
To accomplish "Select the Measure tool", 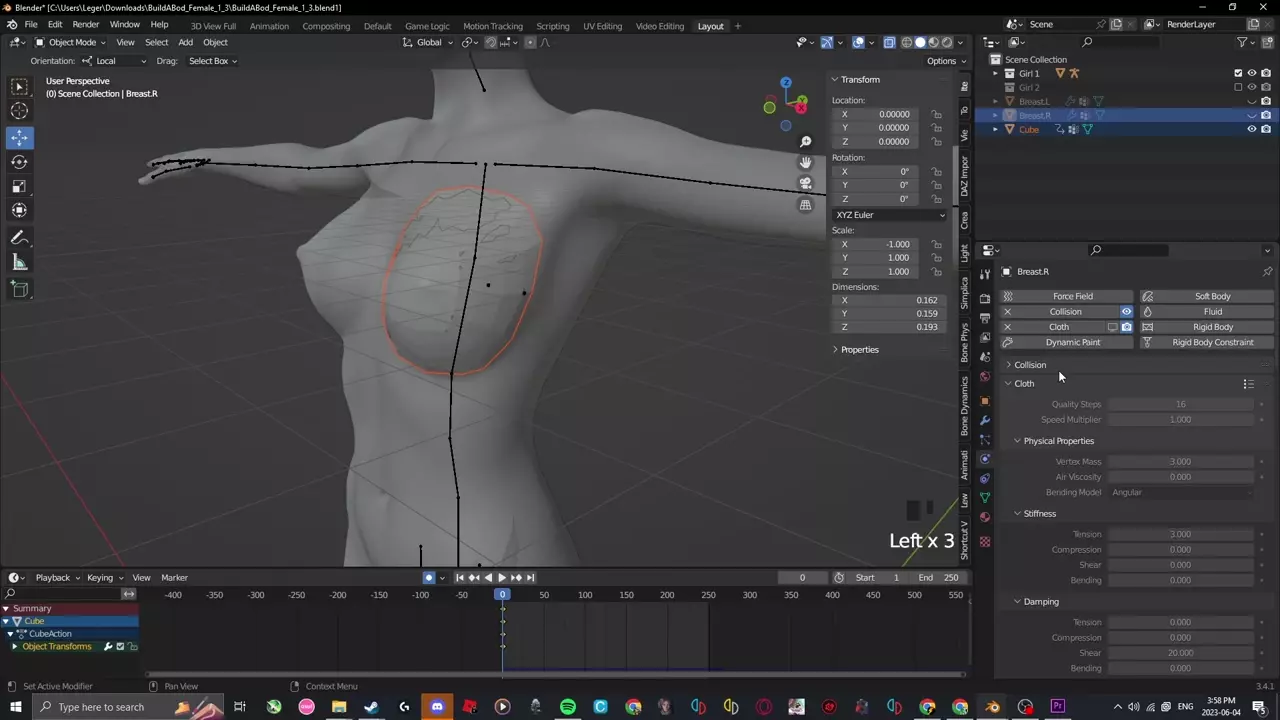I will [19, 262].
